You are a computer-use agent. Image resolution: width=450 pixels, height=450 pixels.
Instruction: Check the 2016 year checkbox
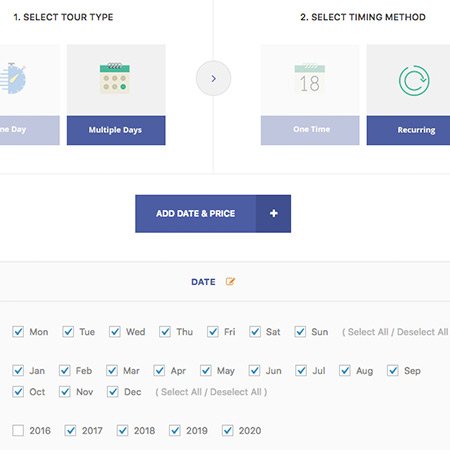click(18, 430)
